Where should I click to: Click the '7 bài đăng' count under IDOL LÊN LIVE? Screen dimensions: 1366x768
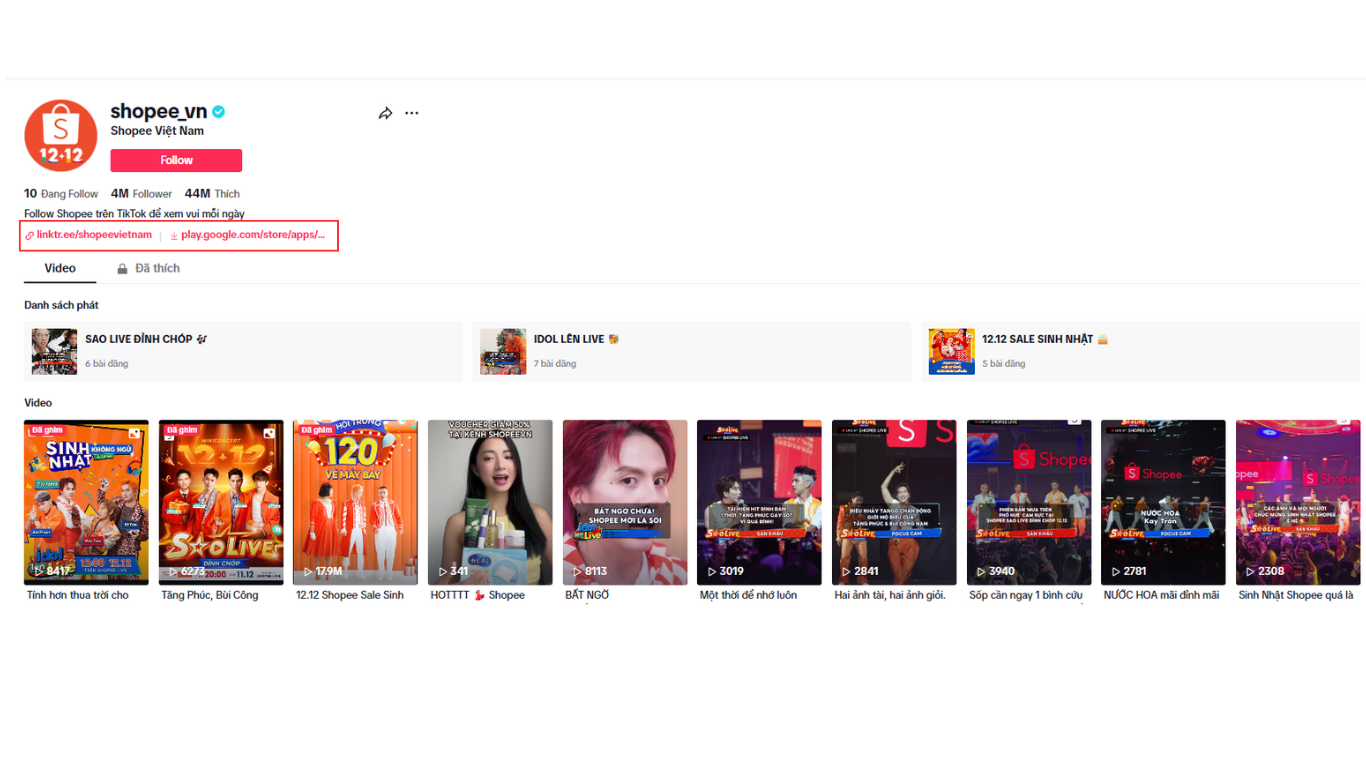555,364
